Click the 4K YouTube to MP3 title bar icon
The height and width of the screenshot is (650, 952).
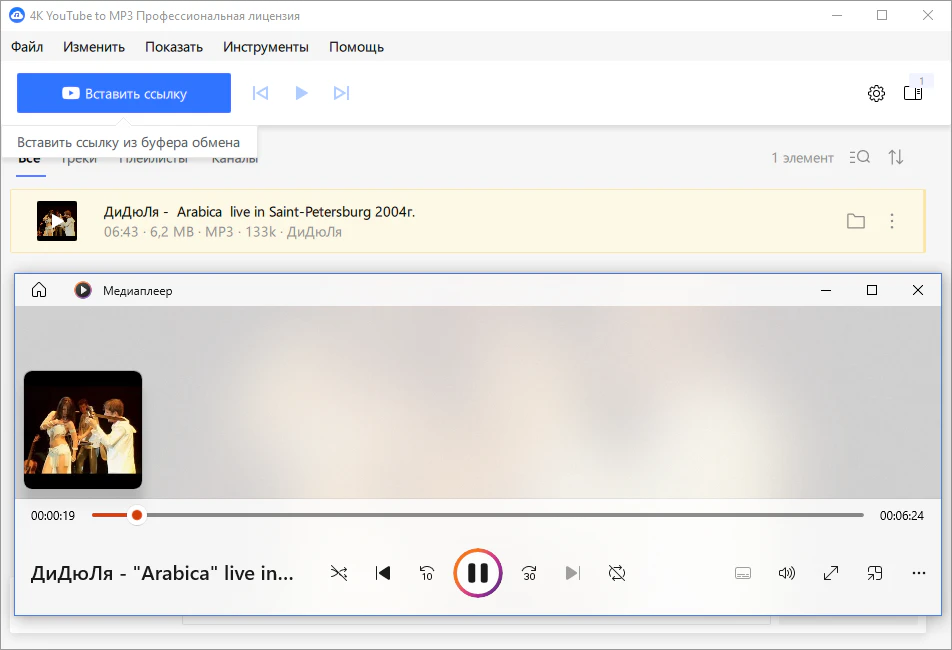click(17, 15)
